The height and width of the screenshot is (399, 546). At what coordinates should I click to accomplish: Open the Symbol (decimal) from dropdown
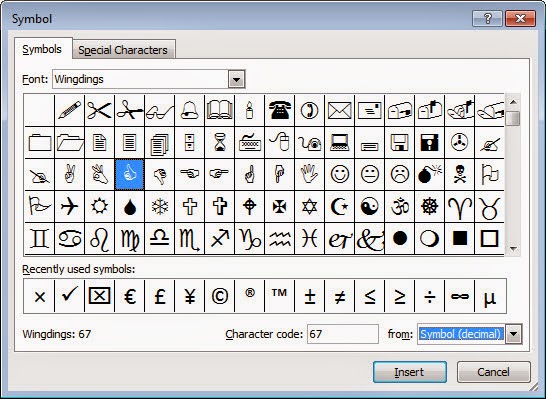[x=514, y=334]
